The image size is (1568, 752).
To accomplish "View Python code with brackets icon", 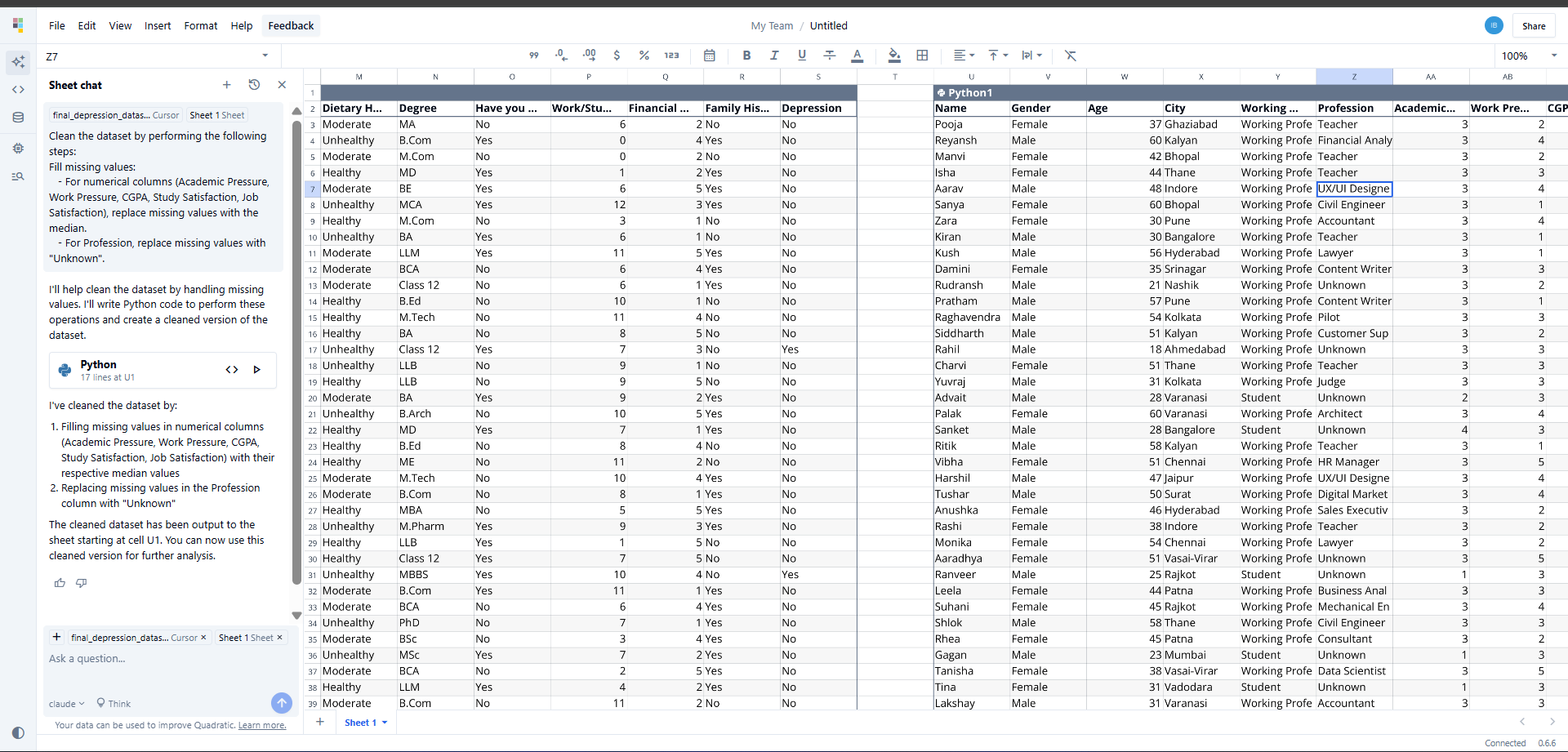I will (x=232, y=370).
